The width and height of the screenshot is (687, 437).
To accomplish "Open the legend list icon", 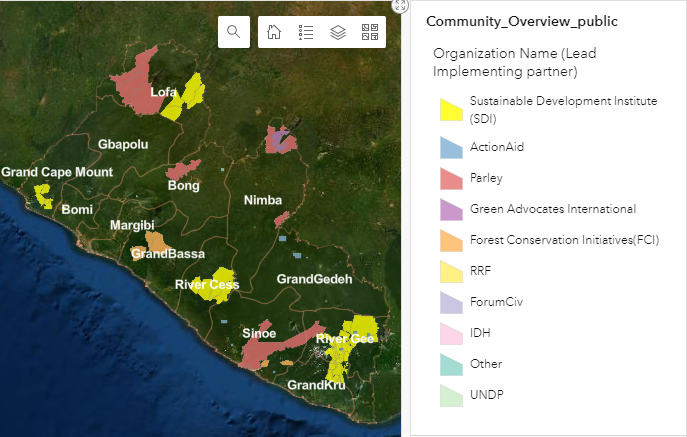I will pyautogui.click(x=306, y=32).
